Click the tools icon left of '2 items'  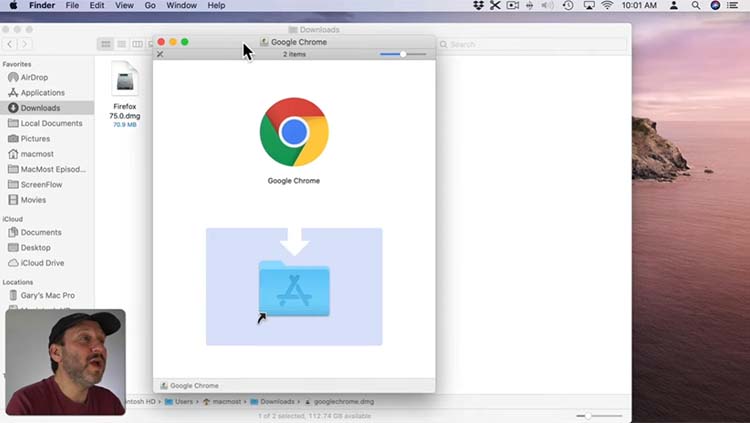(160, 54)
